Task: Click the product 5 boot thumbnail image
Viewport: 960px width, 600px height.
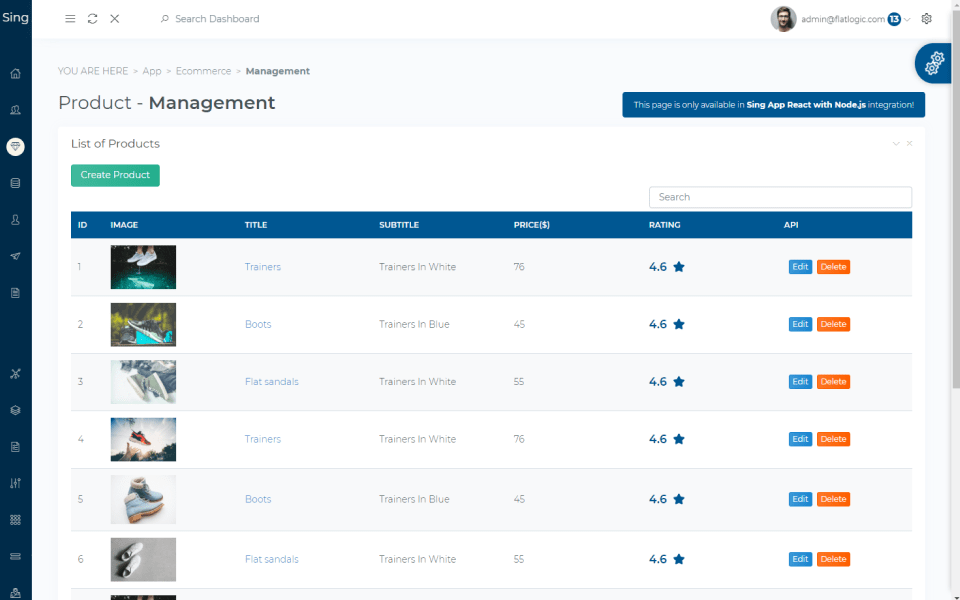Action: (143, 499)
